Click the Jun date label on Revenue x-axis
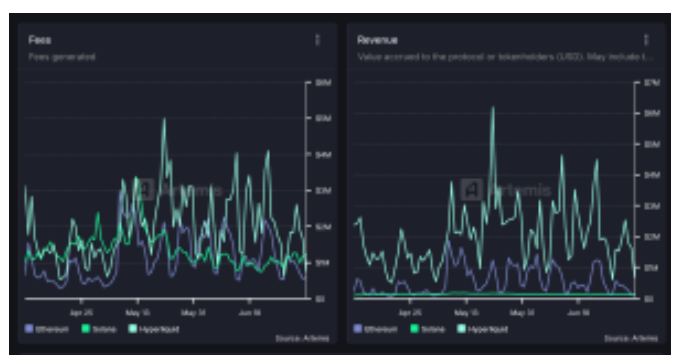The height and width of the screenshot is (361, 685). click(578, 312)
